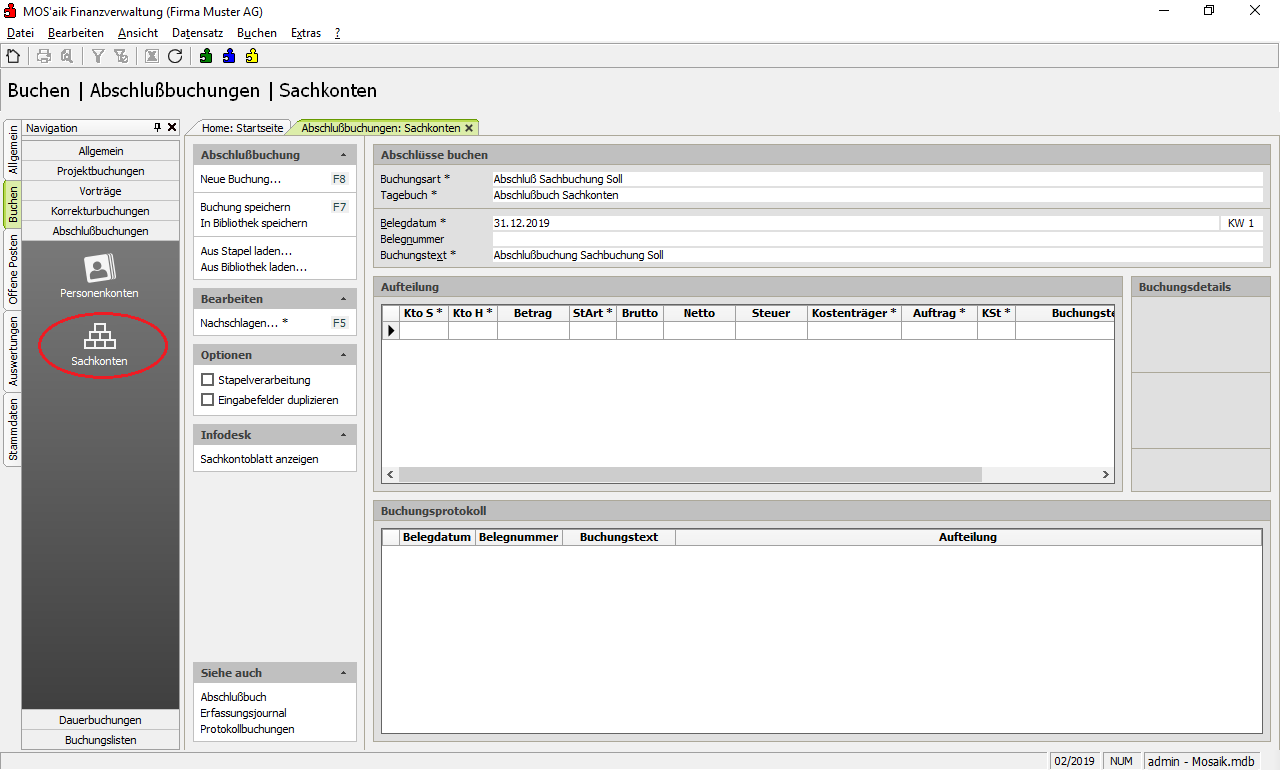
Task: Click the yellow puzzle piece icon
Action: [252, 56]
